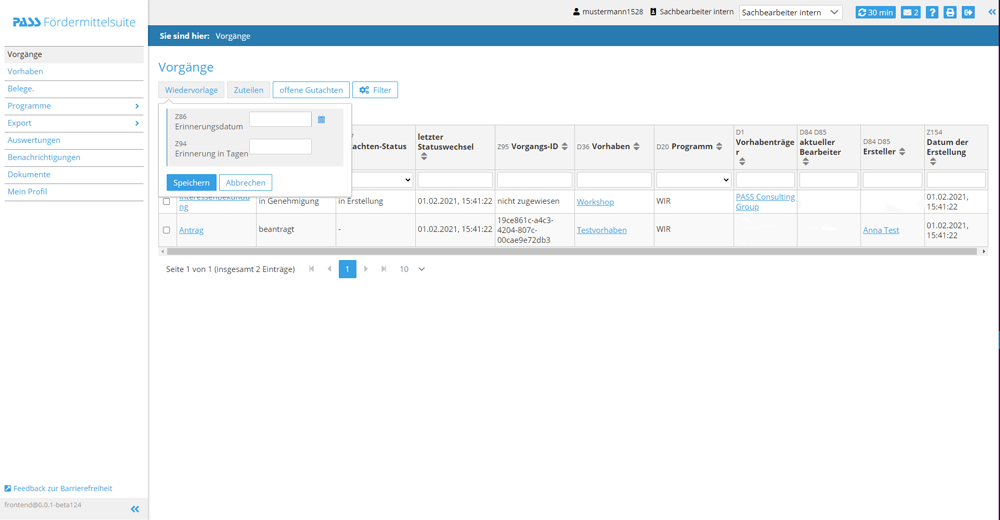This screenshot has height=520, width=1000.
Task: Select checkbox for Antrag row
Action: [x=166, y=230]
